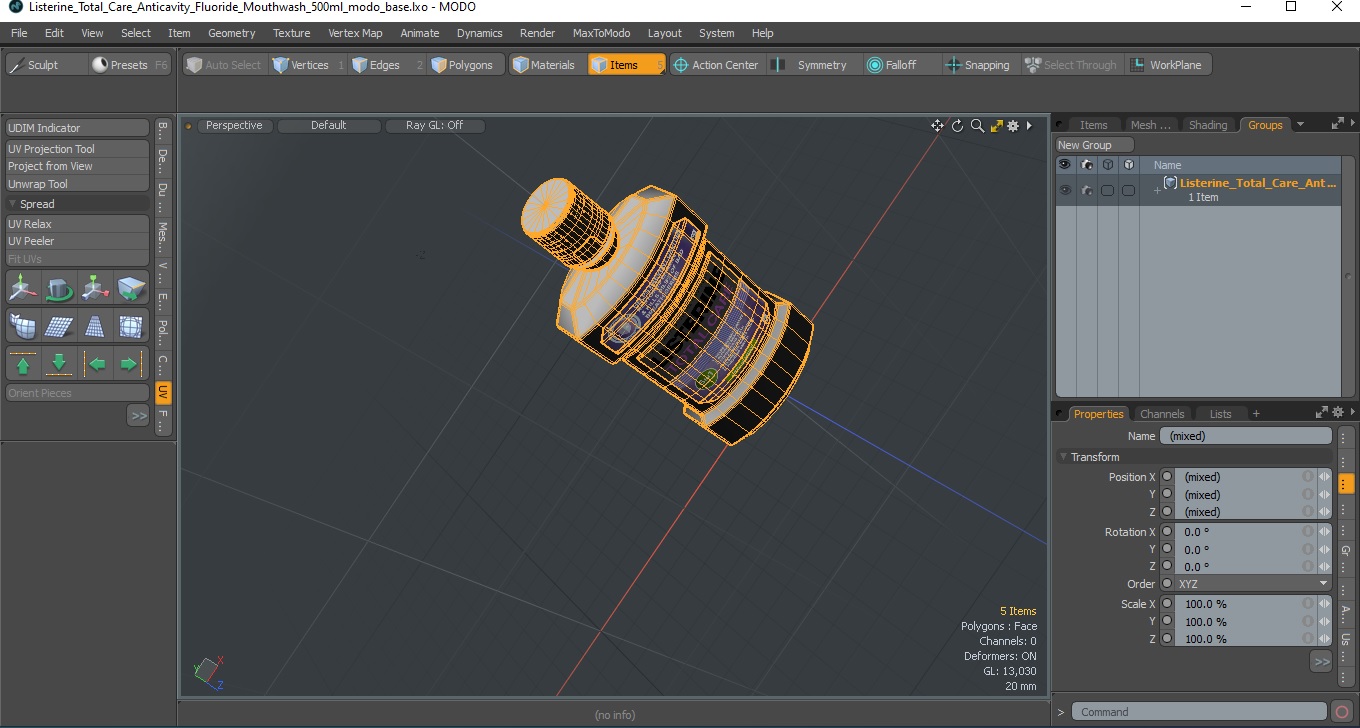1360x728 pixels.
Task: Toggle Scale X channel keyframe circle
Action: 1166,604
